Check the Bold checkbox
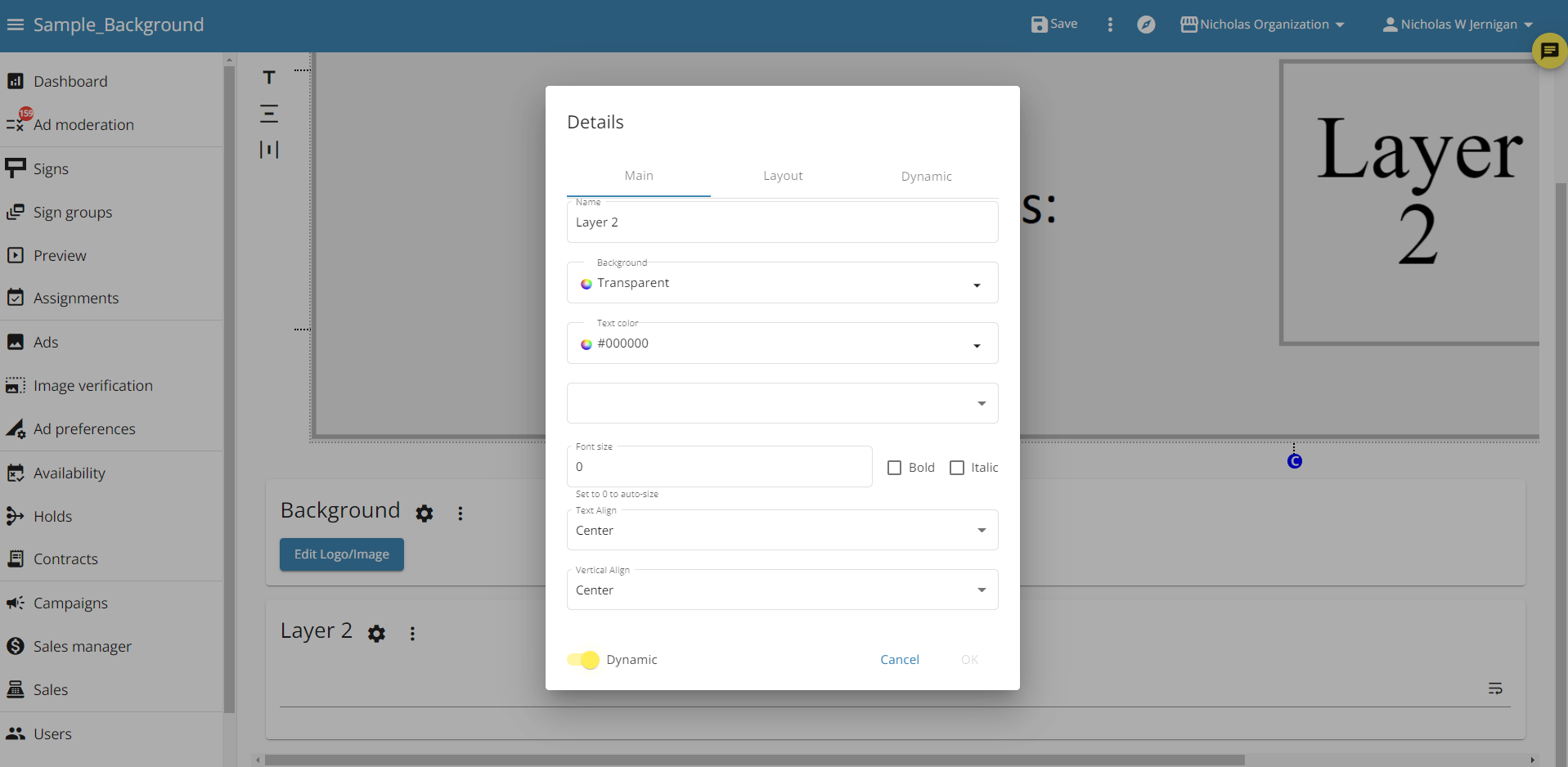Viewport: 1568px width, 767px height. tap(894, 468)
